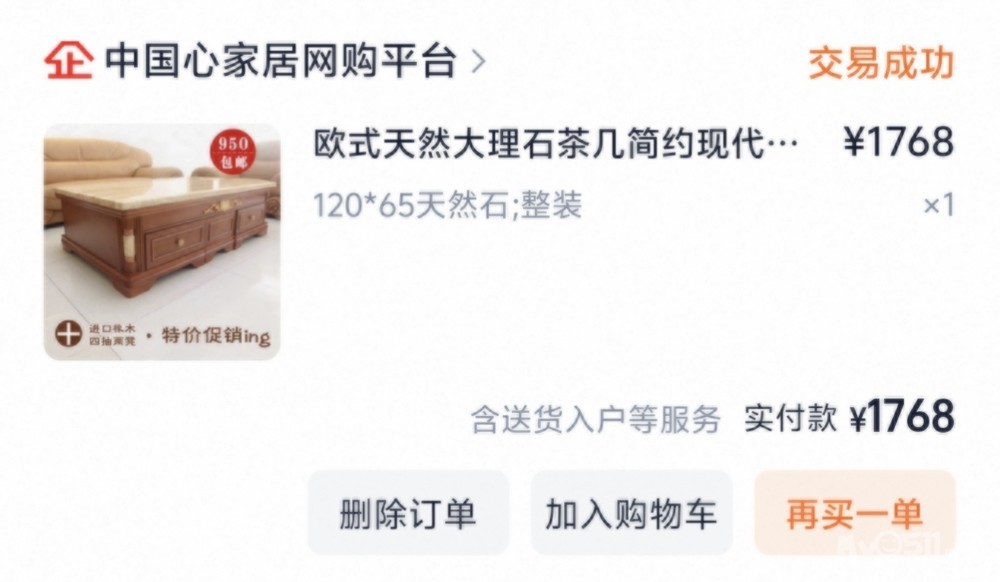The width and height of the screenshot is (1000, 582).
Task: Open the coffee table product thumbnail
Action: click(162, 242)
